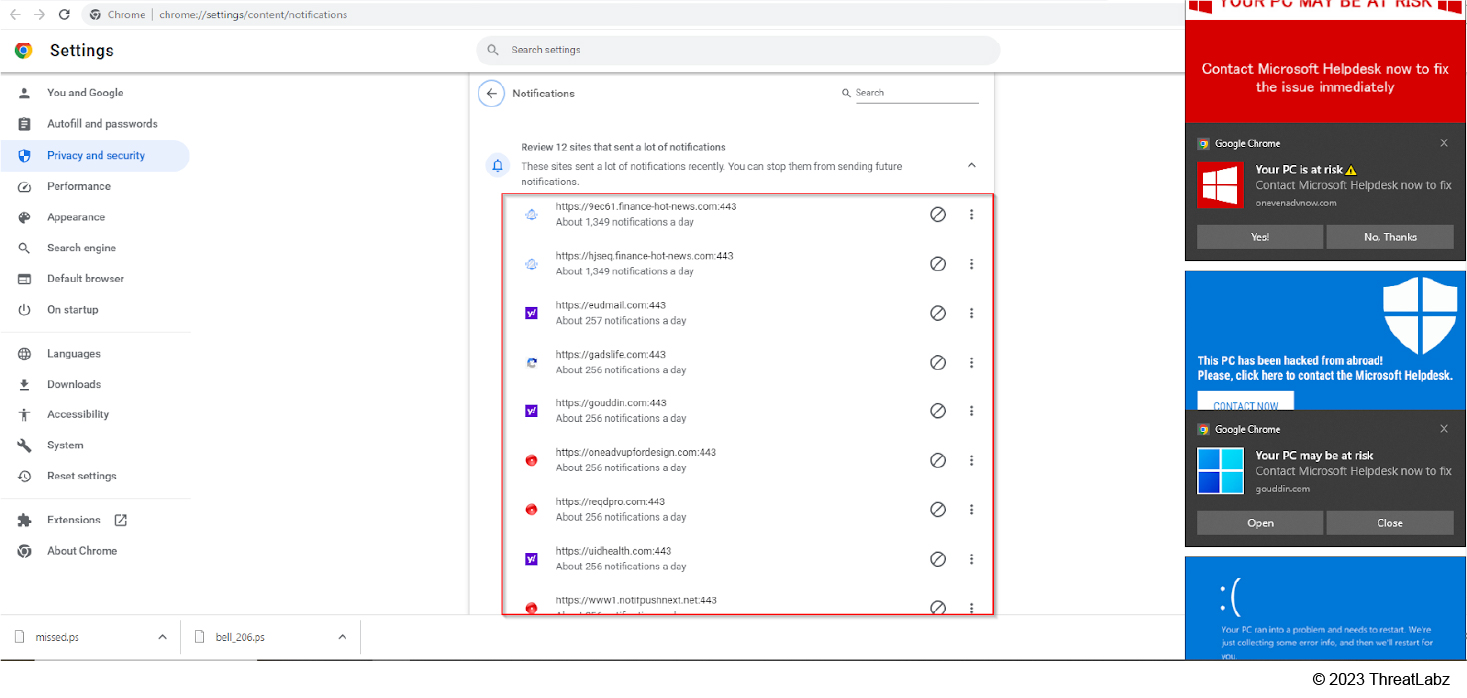Block notifications from uidhealth.com
This screenshot has height=698, width=1467.
938,559
